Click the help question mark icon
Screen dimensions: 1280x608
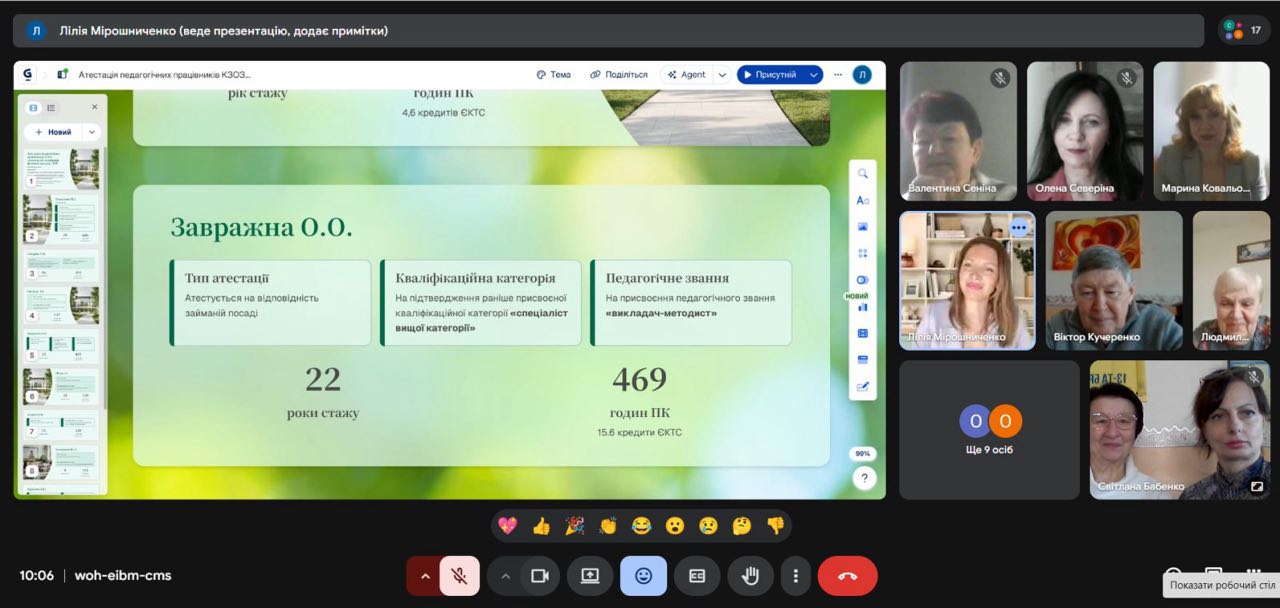pos(863,479)
